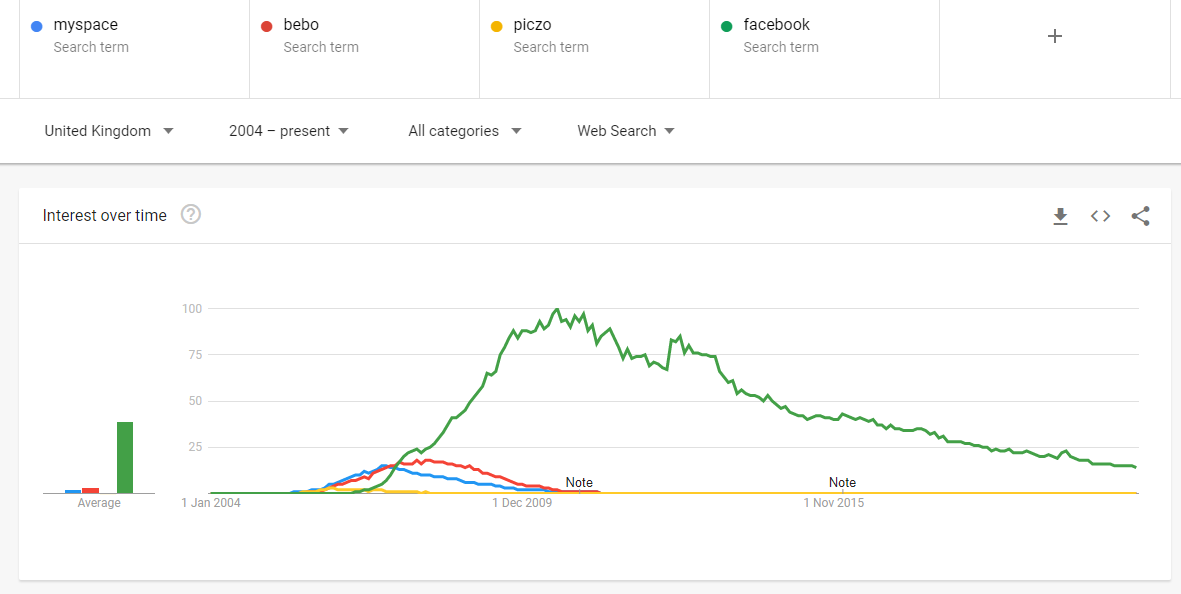The height and width of the screenshot is (594, 1181).
Task: Click the 100 y-axis label
Action: (x=192, y=309)
